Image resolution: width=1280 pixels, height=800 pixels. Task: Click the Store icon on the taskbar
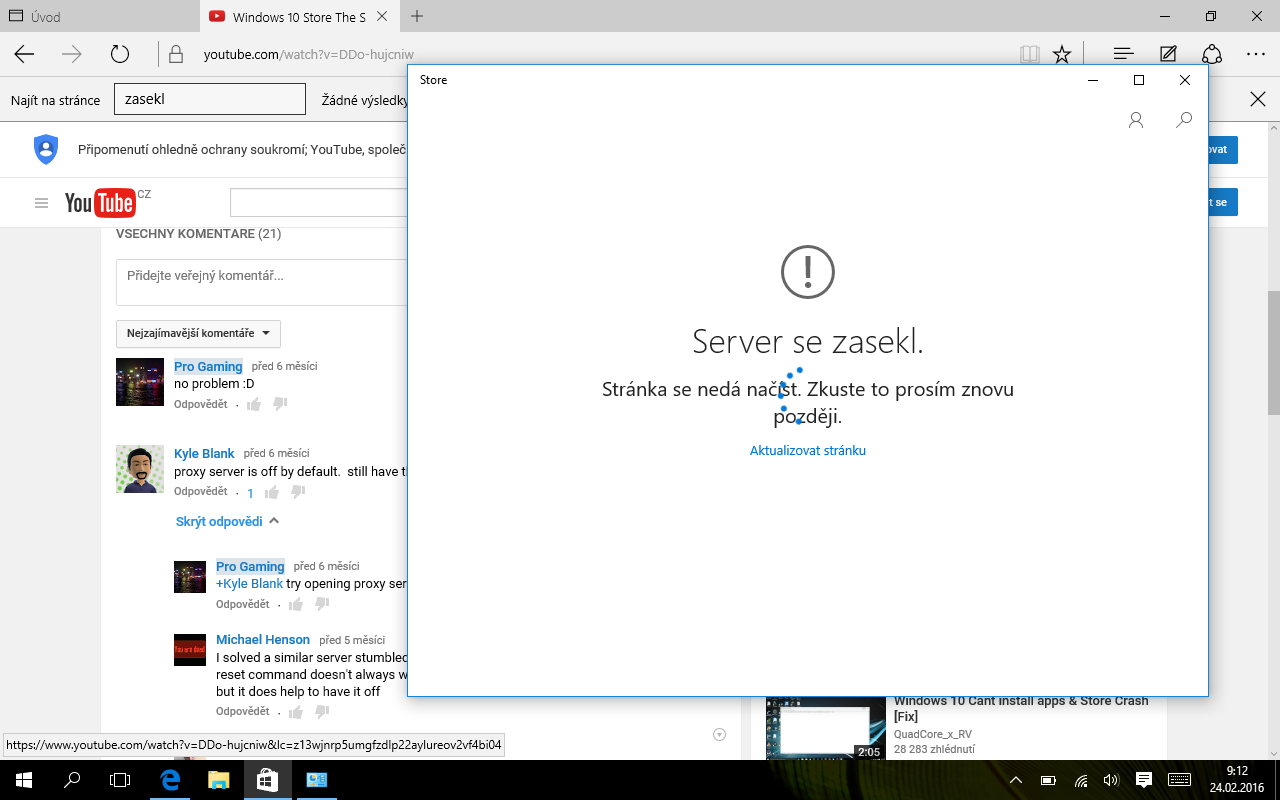(267, 780)
